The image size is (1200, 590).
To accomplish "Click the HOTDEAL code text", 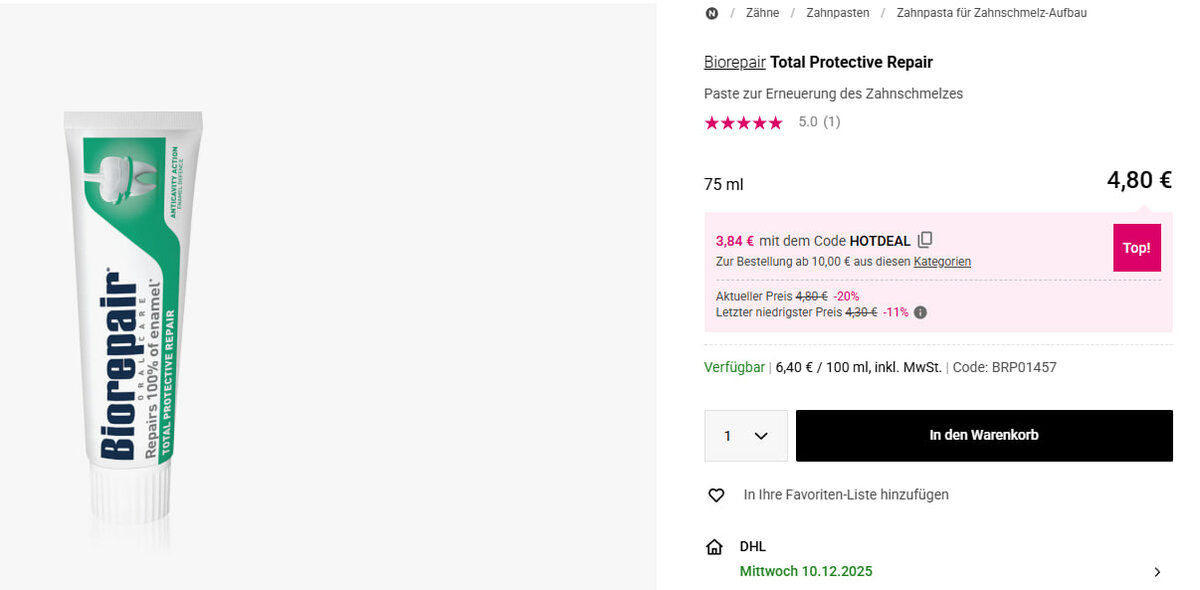I will 880,241.
